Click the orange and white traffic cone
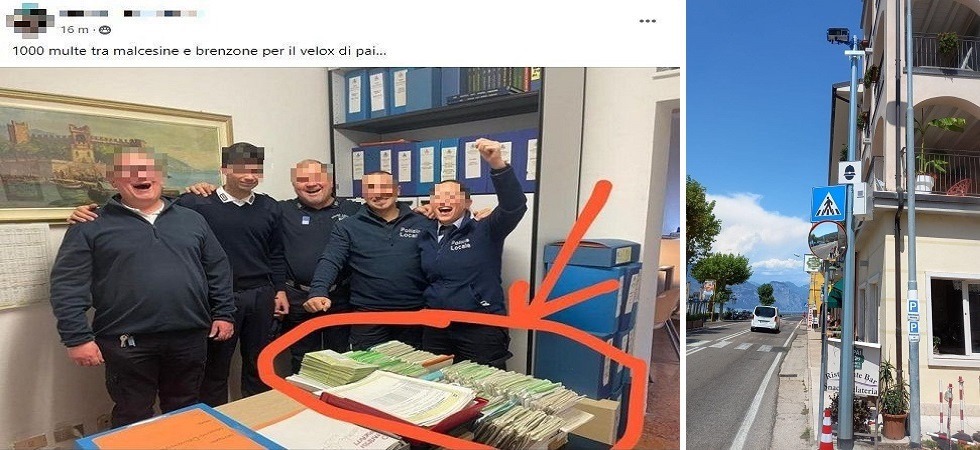Image resolution: width=980 pixels, height=450 pixels. 826,430
